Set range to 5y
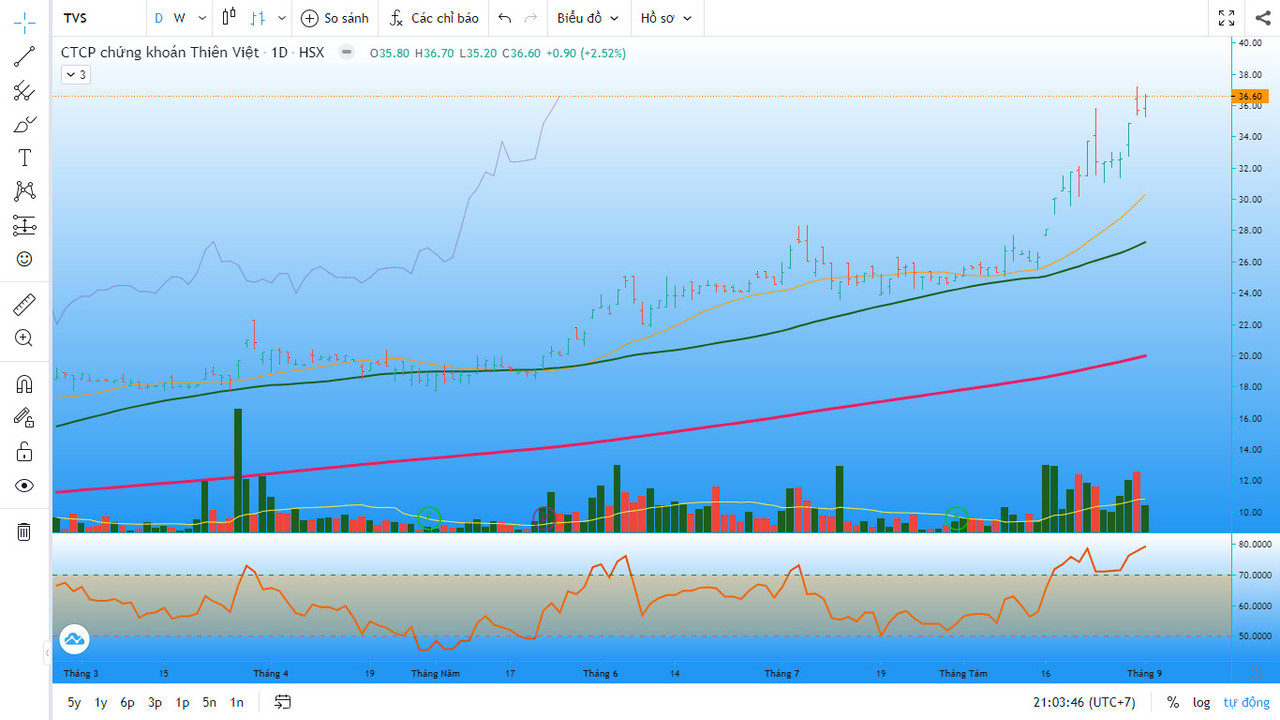Viewport: 1280px width, 720px height. coord(74,702)
